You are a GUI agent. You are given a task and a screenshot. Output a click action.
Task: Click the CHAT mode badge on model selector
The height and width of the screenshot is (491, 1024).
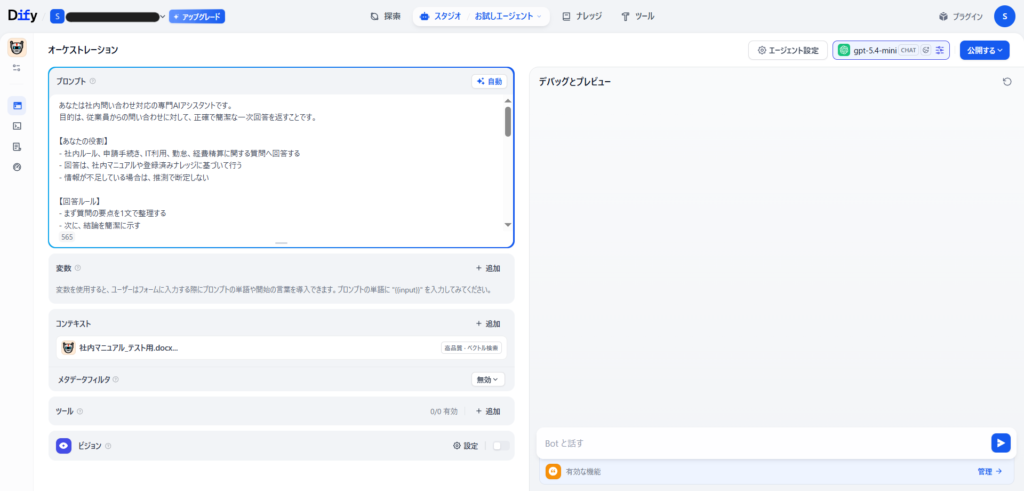908,50
